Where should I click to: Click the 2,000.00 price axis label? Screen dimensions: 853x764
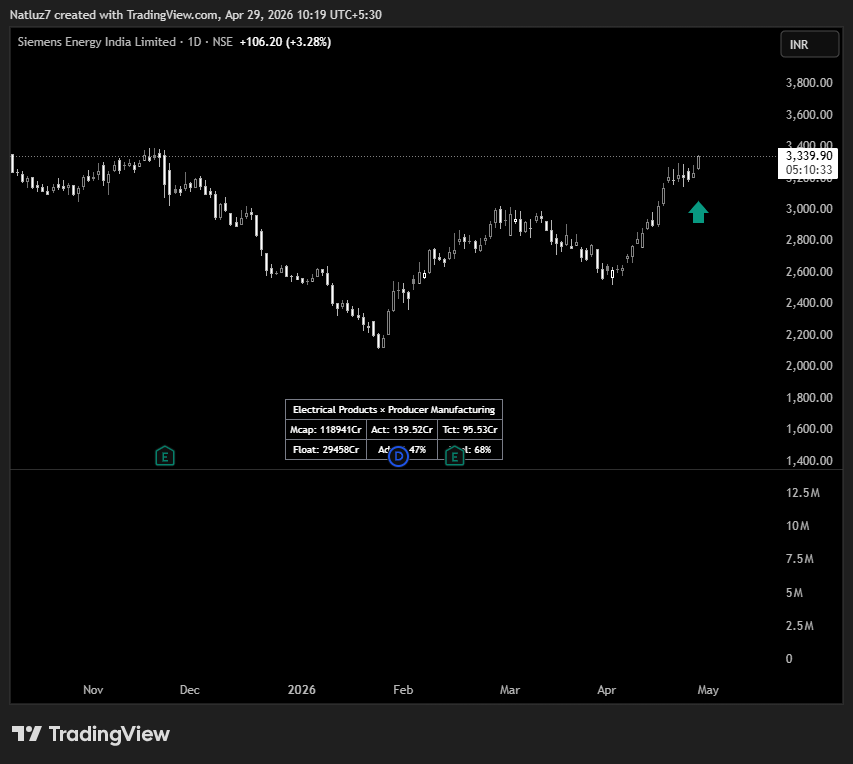[809, 366]
